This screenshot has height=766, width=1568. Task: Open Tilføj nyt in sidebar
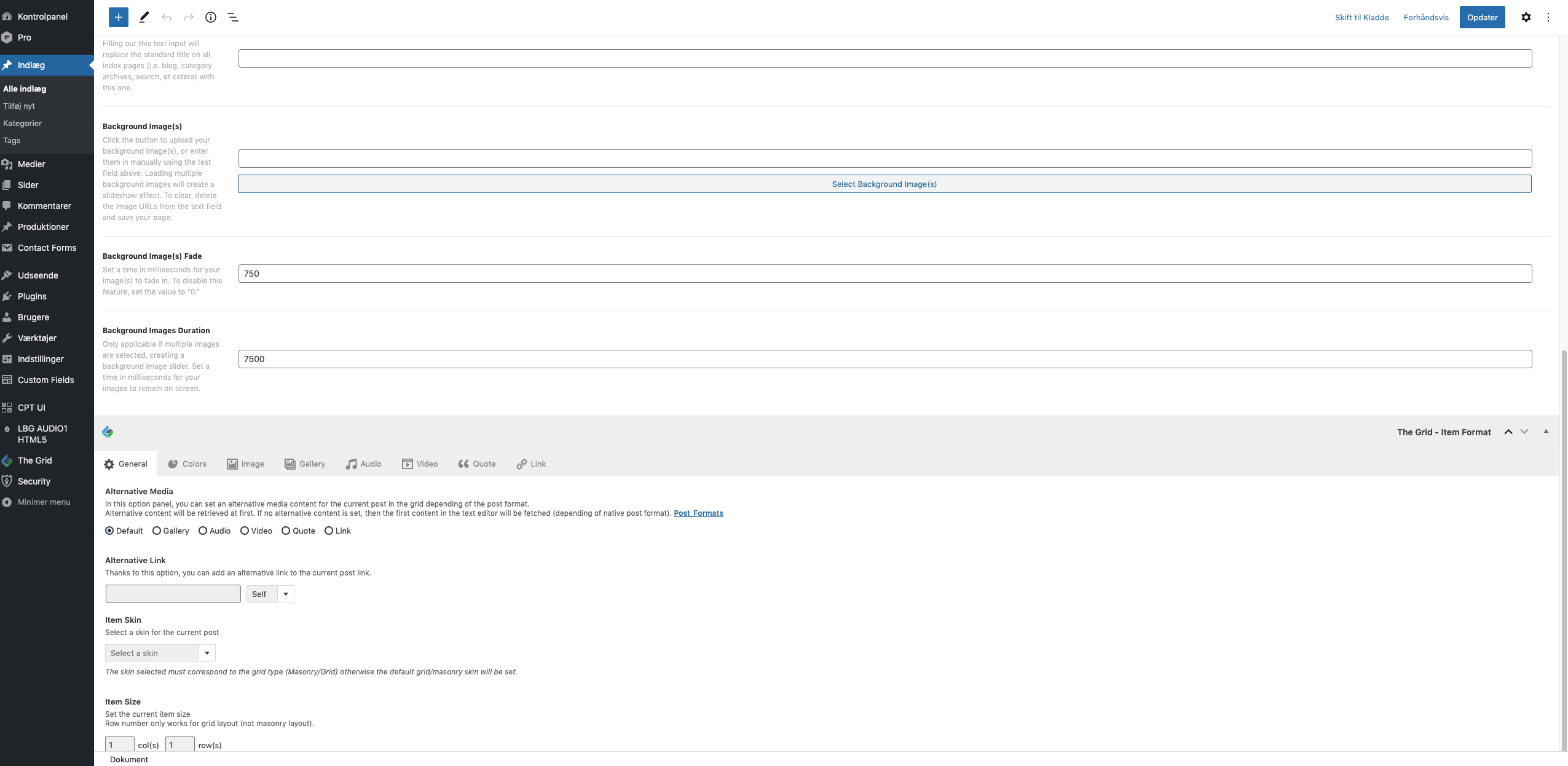[19, 106]
